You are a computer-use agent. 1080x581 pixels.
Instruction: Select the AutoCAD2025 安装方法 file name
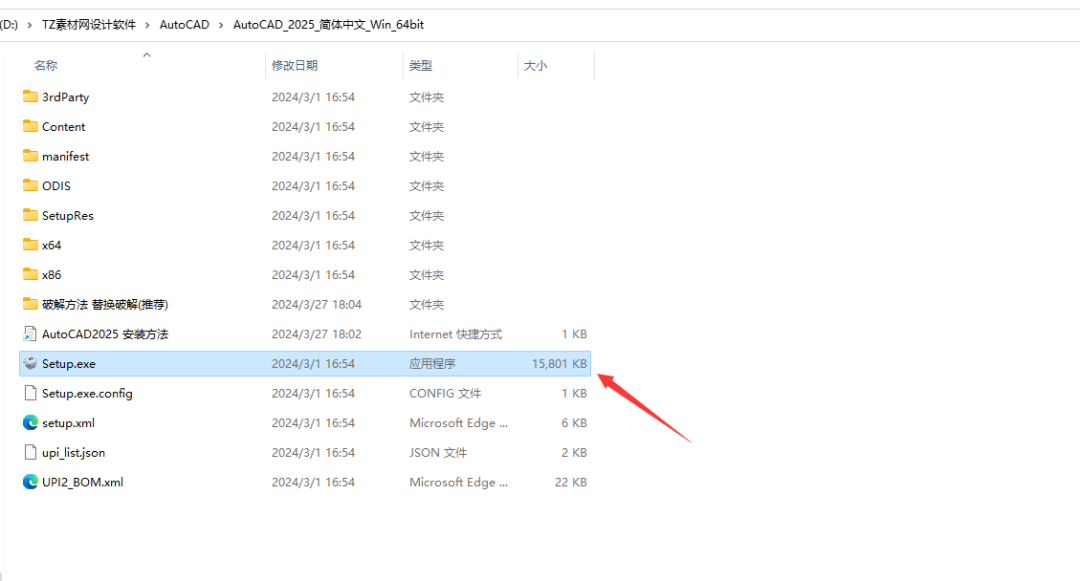[105, 334]
